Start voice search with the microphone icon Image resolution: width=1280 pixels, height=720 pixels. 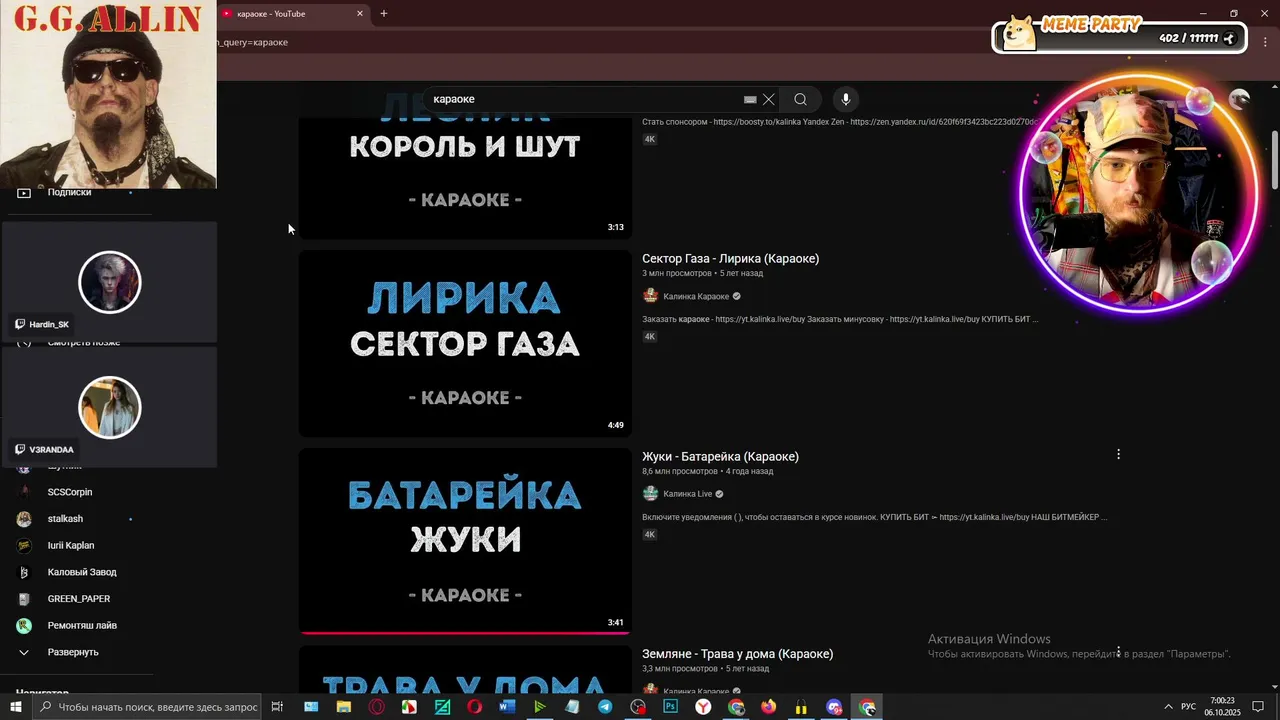(x=846, y=99)
